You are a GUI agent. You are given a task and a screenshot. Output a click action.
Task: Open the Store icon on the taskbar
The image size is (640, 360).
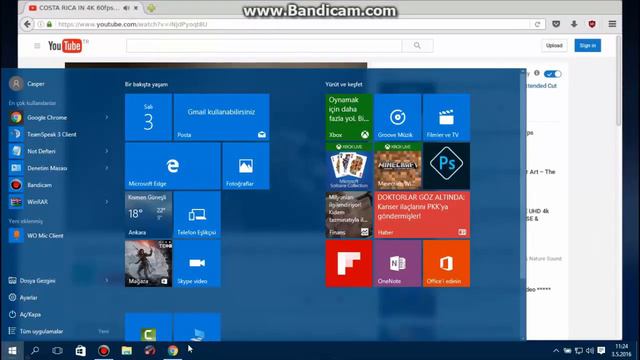coord(80,351)
